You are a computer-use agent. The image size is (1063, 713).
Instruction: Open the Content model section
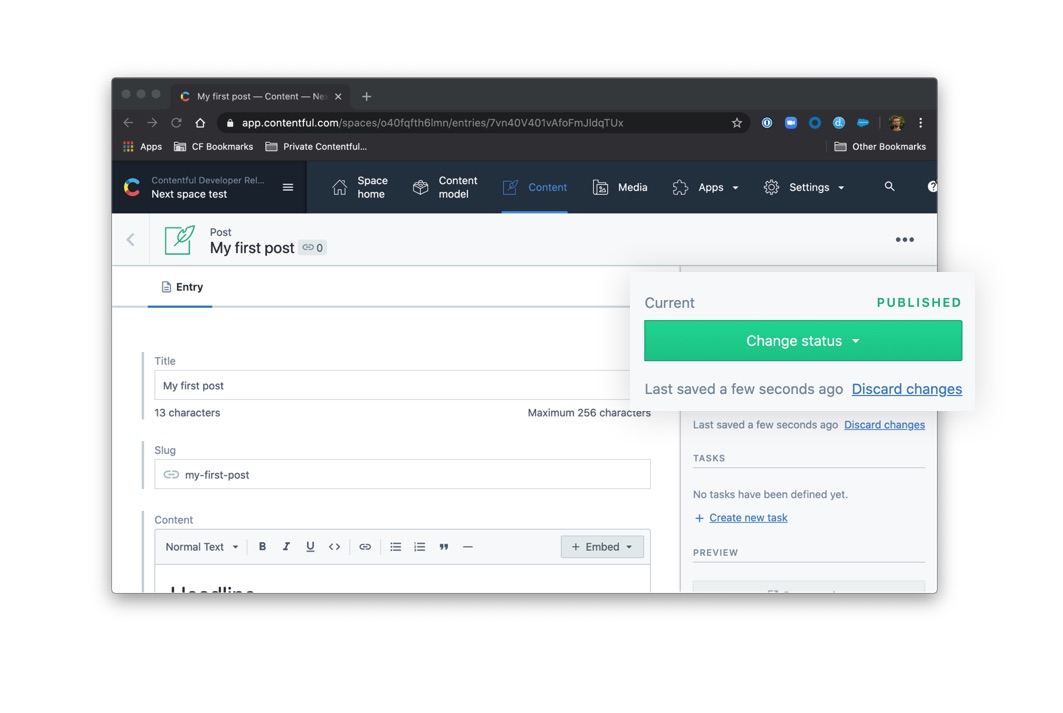pos(445,187)
